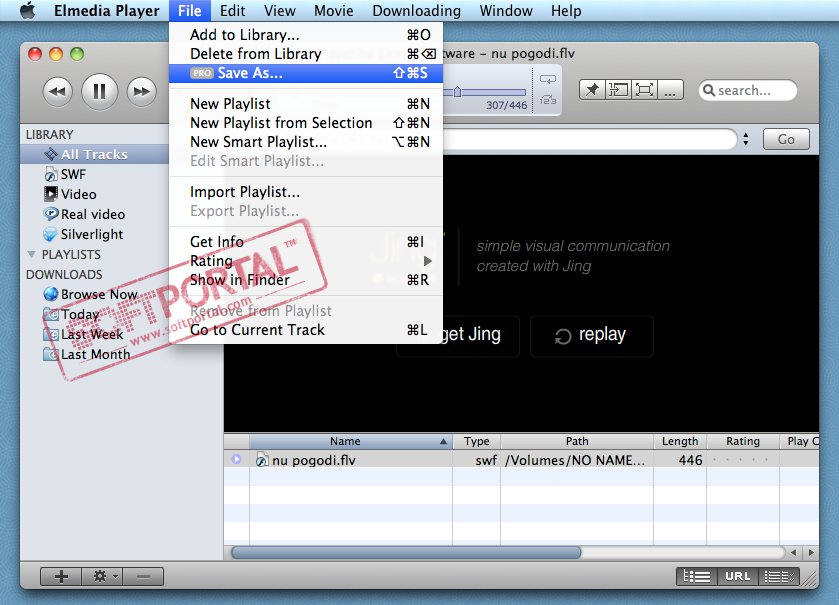Move the playback position slider thumb
The width and height of the screenshot is (839, 605).
[x=457, y=92]
